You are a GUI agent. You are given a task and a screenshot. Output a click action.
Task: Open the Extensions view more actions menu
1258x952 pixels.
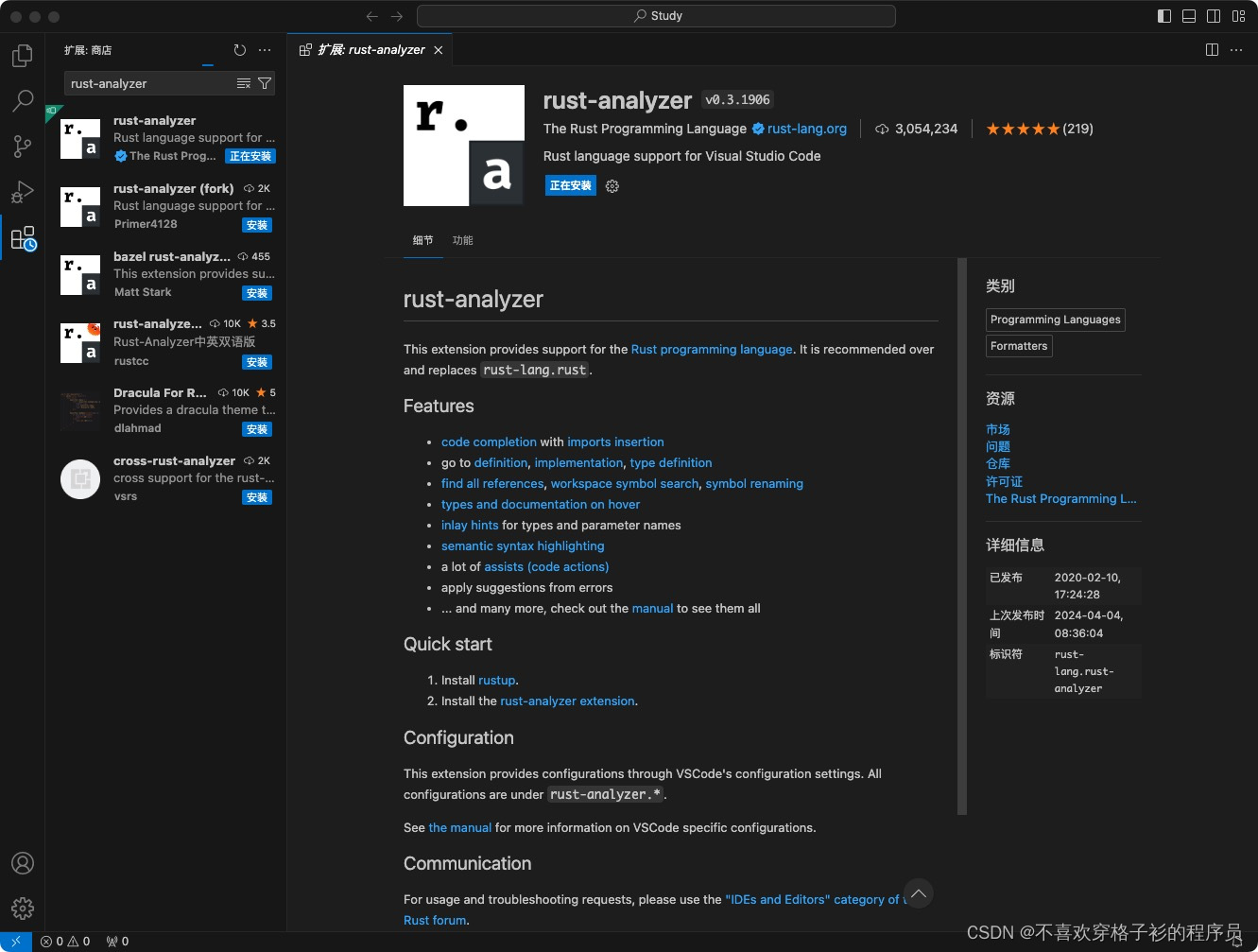tap(265, 50)
